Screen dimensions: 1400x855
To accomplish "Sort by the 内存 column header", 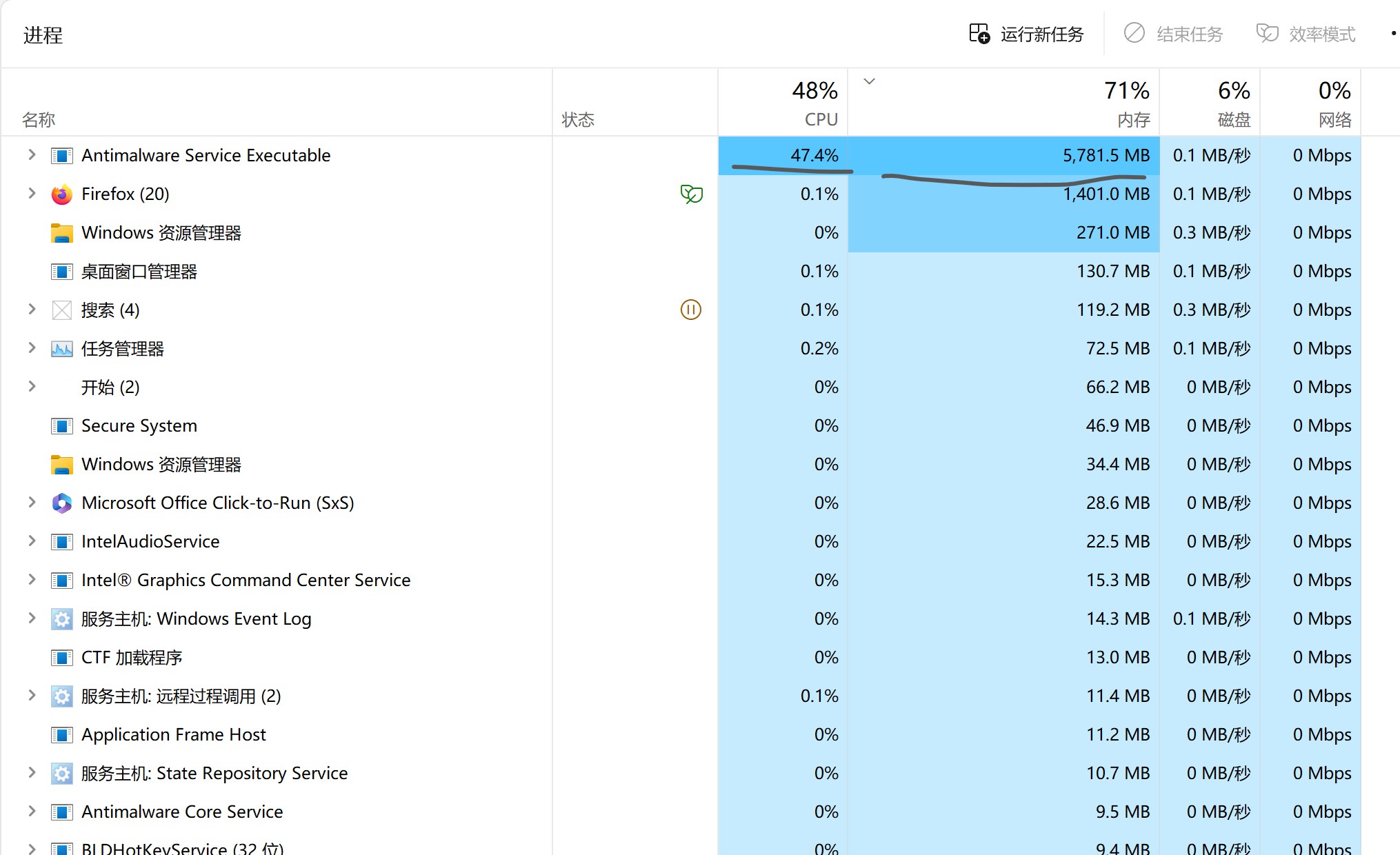I will 1003,102.
